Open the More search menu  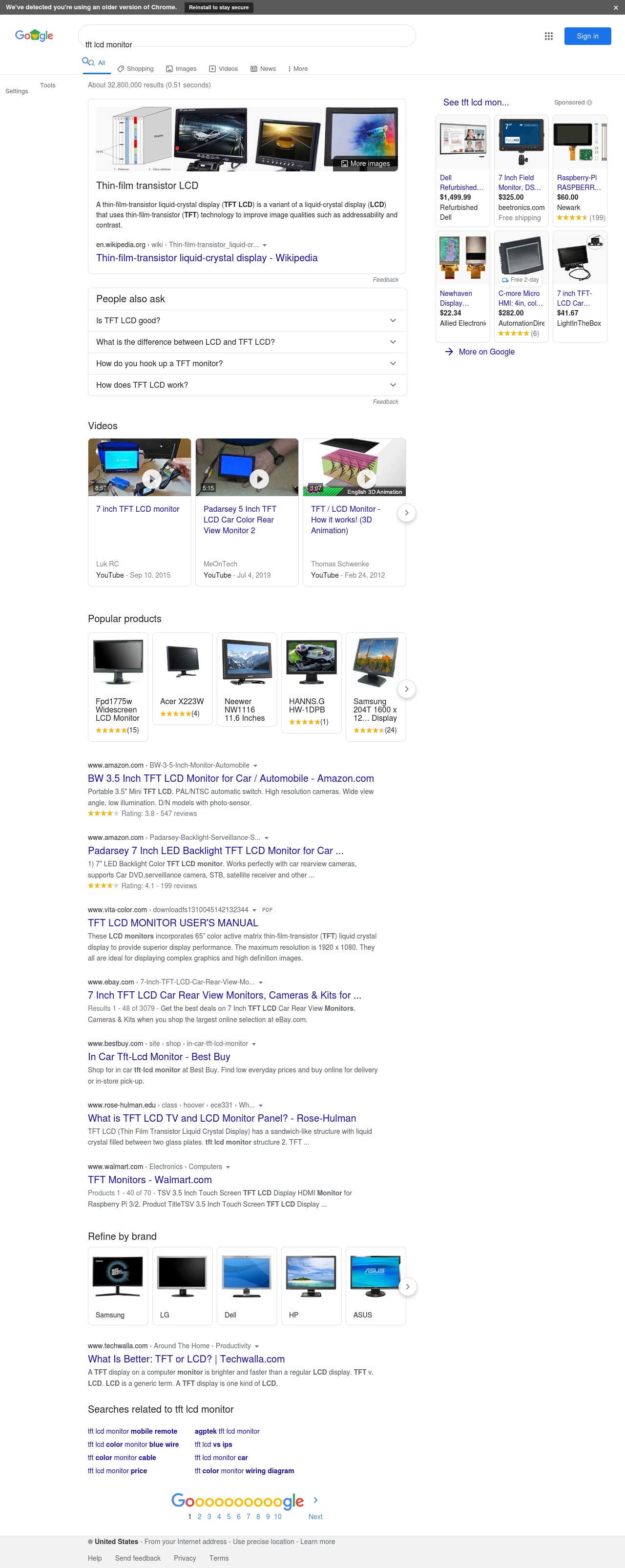point(297,69)
